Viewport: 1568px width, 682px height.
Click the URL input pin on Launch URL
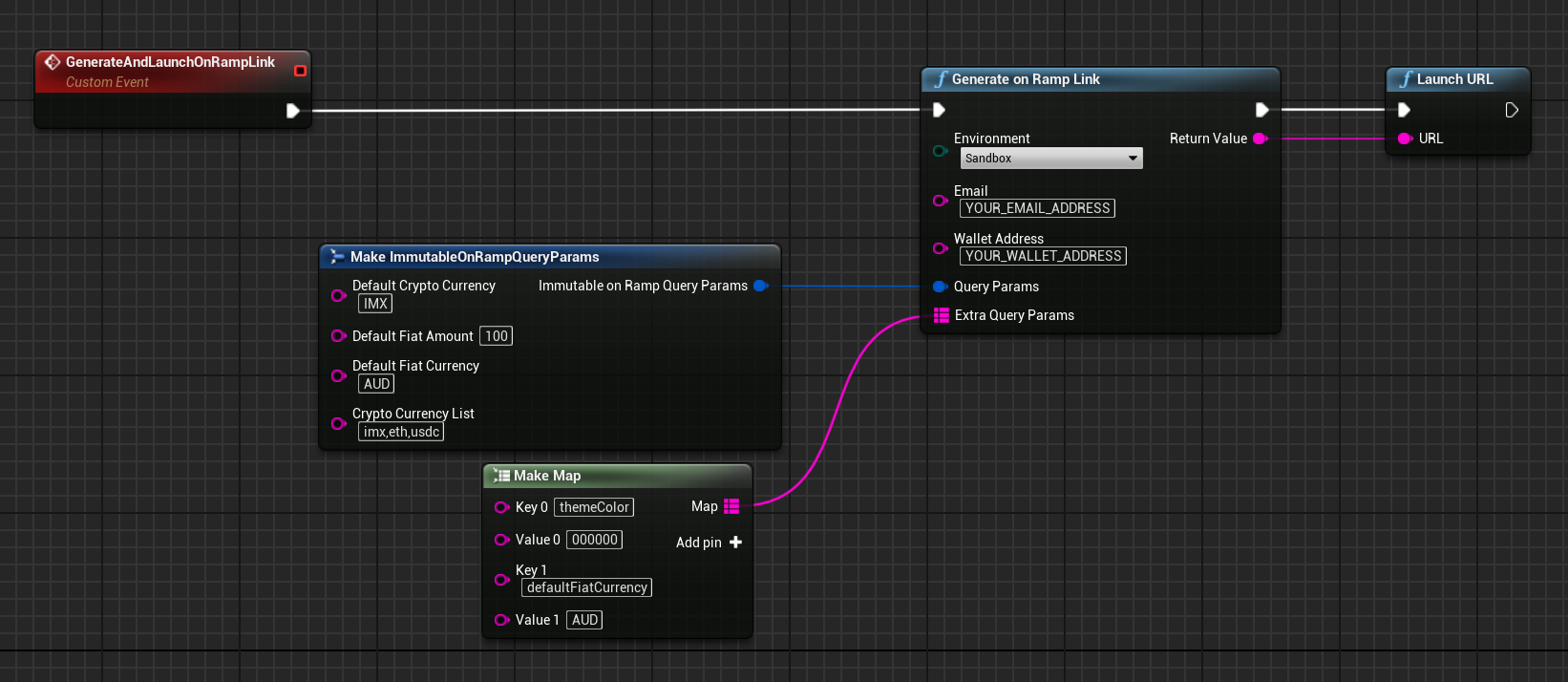[x=1405, y=139]
